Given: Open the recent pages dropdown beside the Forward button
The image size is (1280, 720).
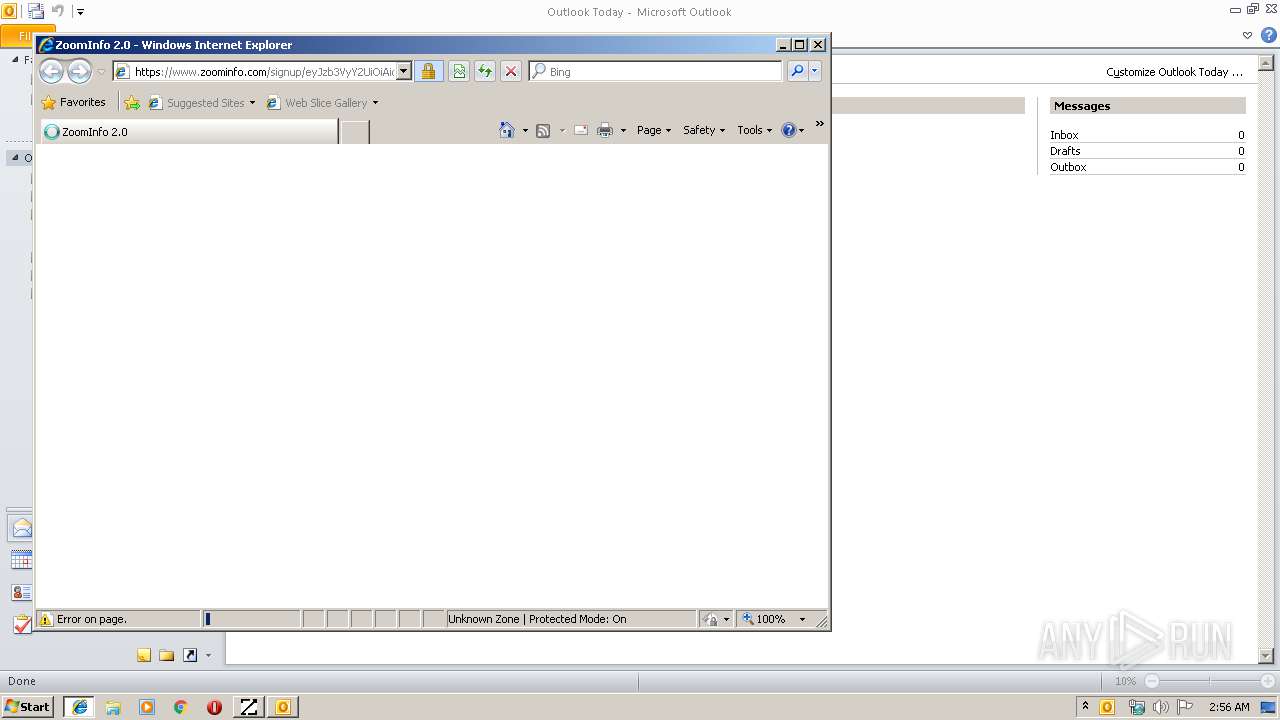Looking at the screenshot, I should tap(101, 72).
